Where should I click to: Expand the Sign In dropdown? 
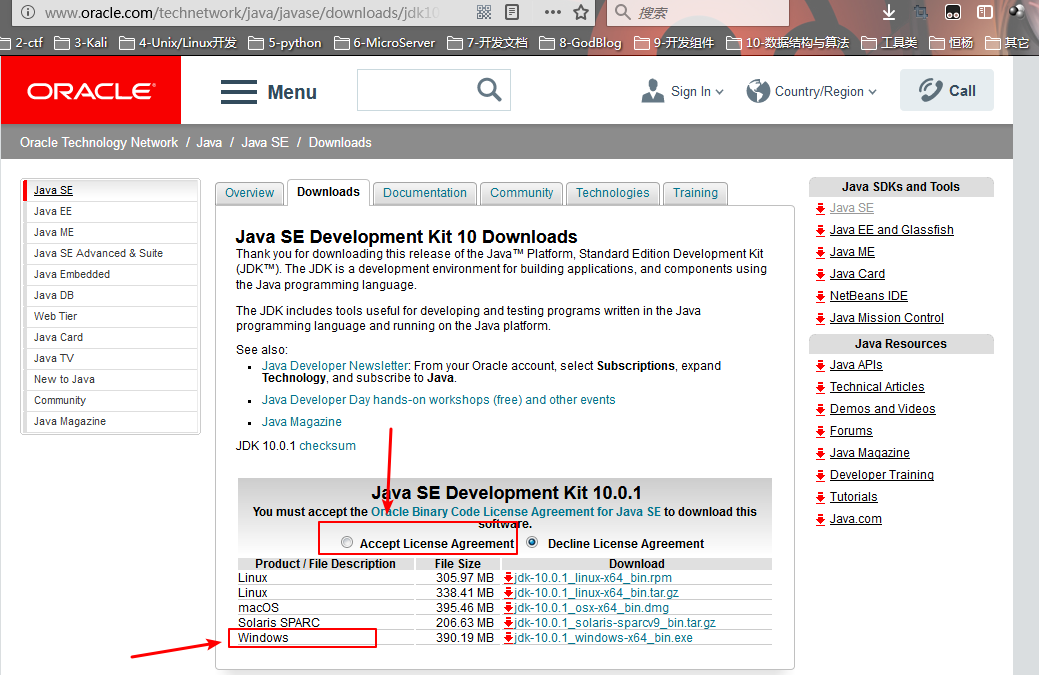[720, 92]
